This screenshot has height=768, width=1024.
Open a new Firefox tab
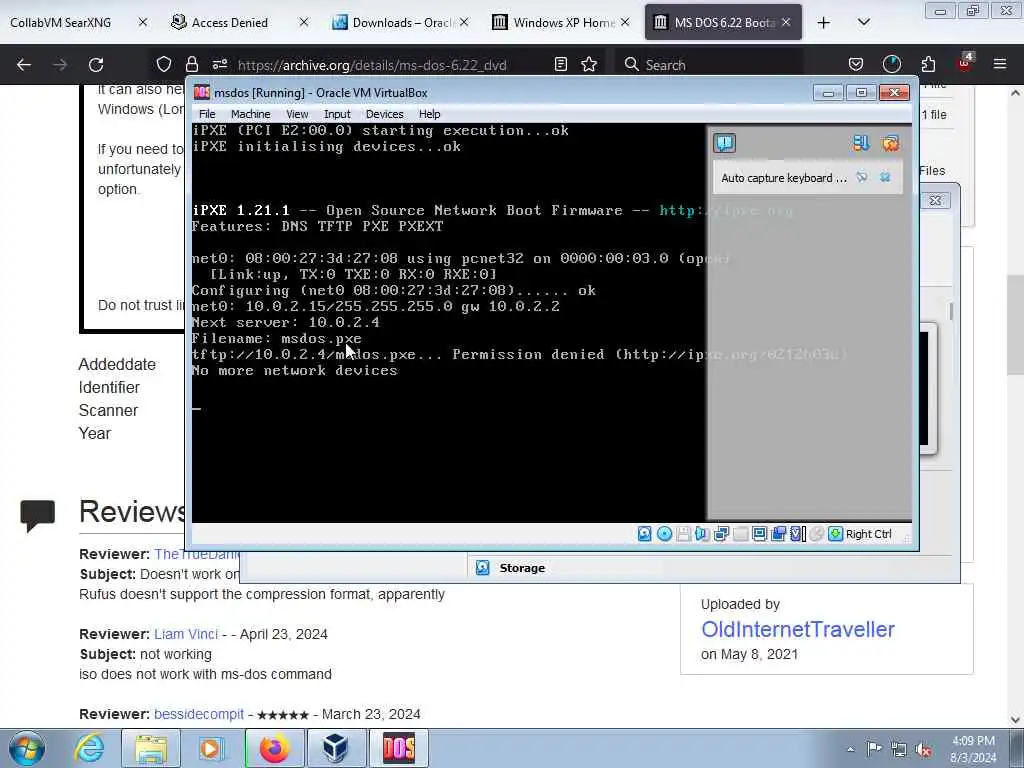click(824, 23)
